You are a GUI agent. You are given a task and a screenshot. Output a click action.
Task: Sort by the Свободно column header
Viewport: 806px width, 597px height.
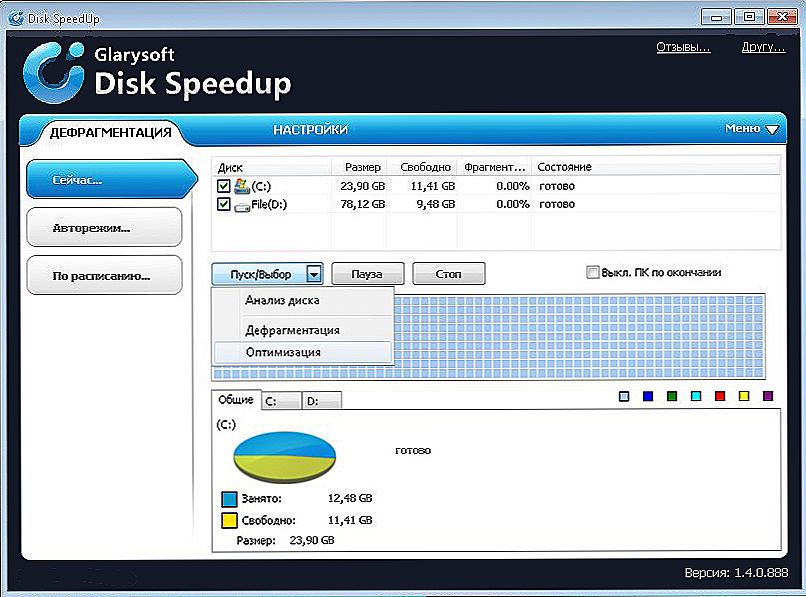423,167
